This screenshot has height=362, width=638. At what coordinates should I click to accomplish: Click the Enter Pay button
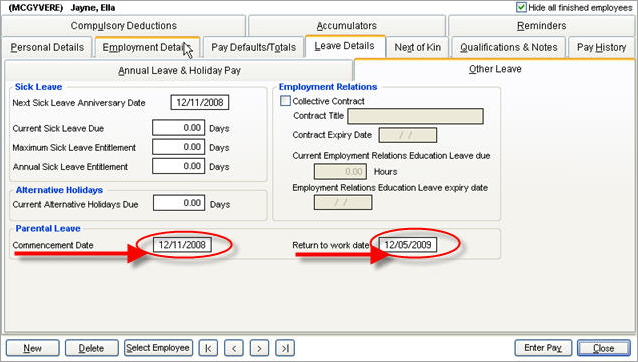543,348
